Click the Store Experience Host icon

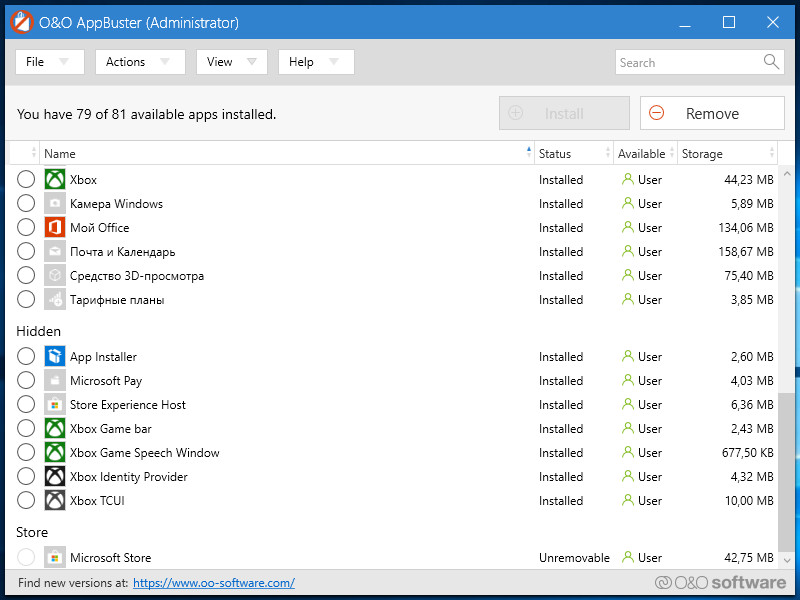[x=55, y=404]
